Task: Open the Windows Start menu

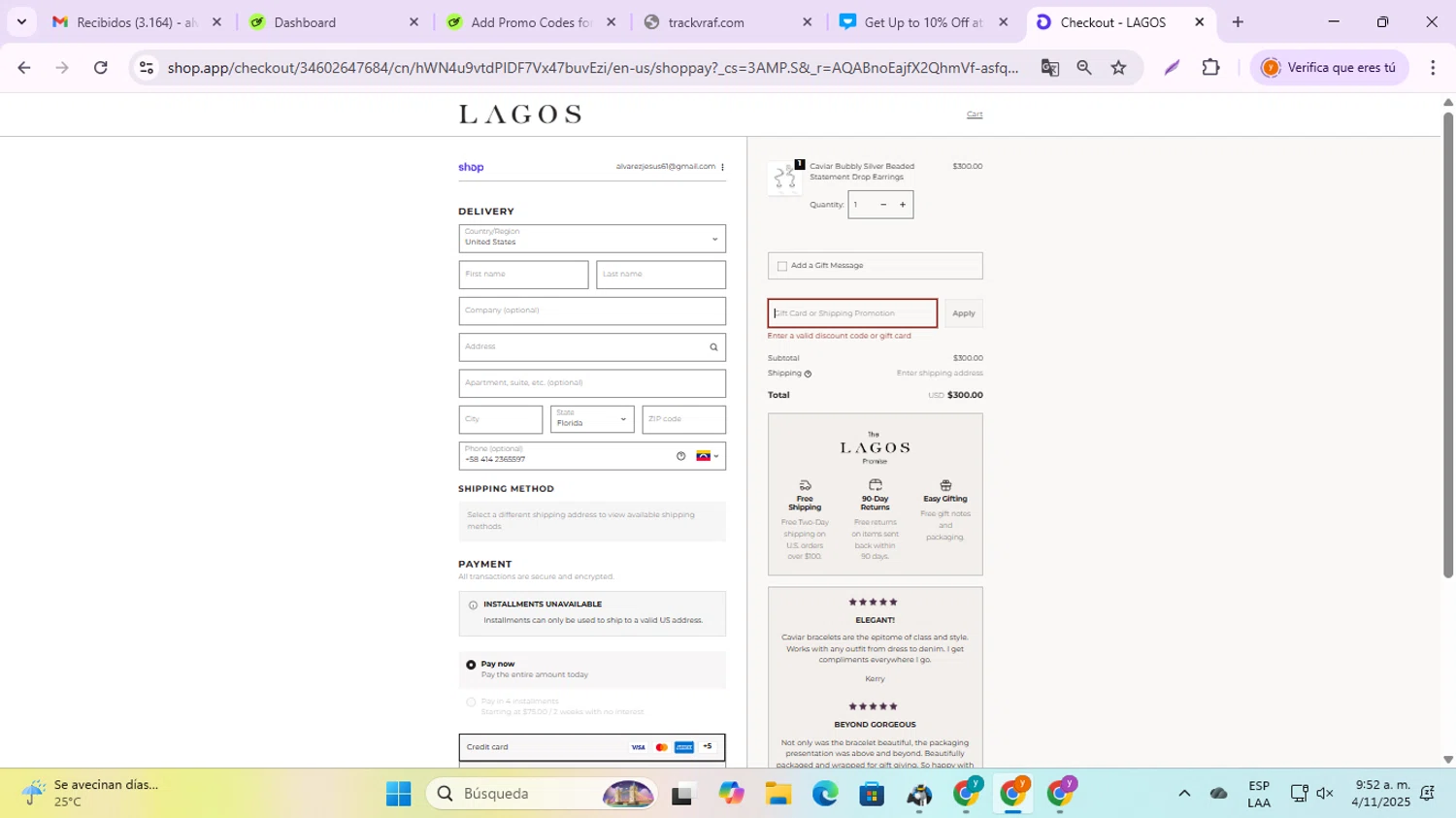Action: tap(398, 794)
